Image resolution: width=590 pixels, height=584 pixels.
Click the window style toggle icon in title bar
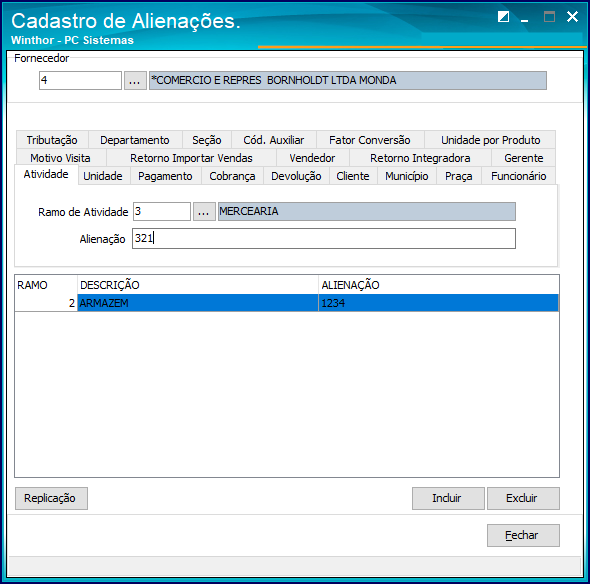503,17
